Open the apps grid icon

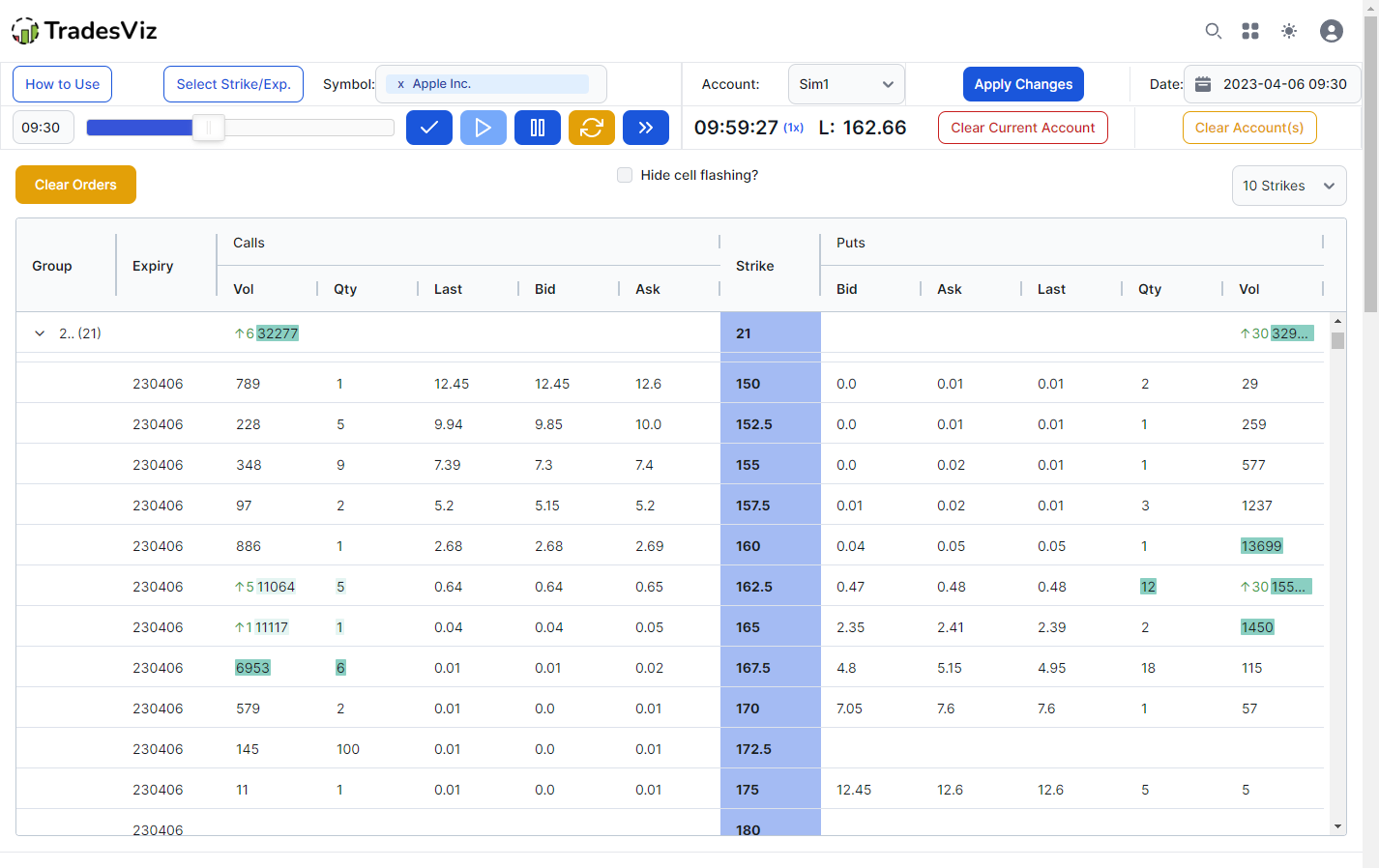1250,31
